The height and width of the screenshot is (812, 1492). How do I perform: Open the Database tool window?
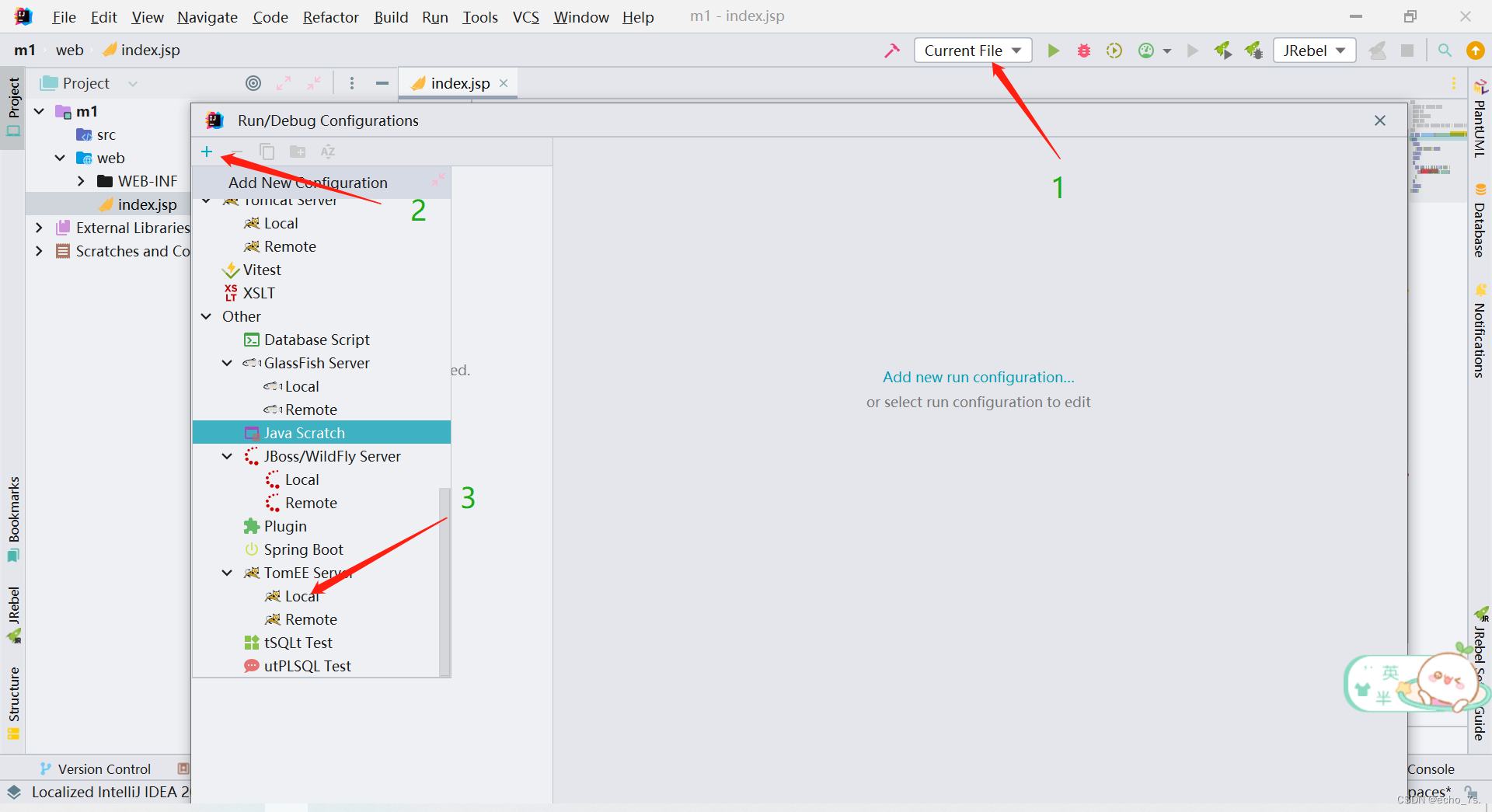pos(1480,221)
